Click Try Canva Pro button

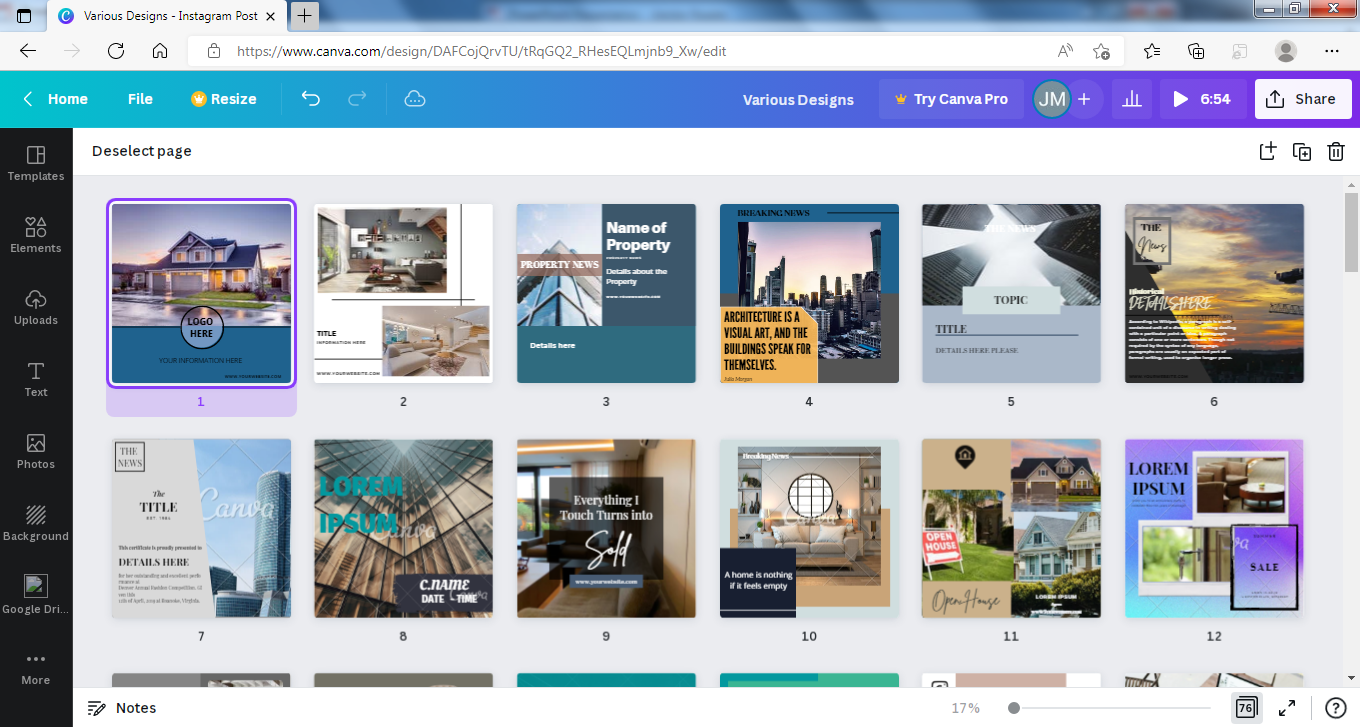coord(951,99)
